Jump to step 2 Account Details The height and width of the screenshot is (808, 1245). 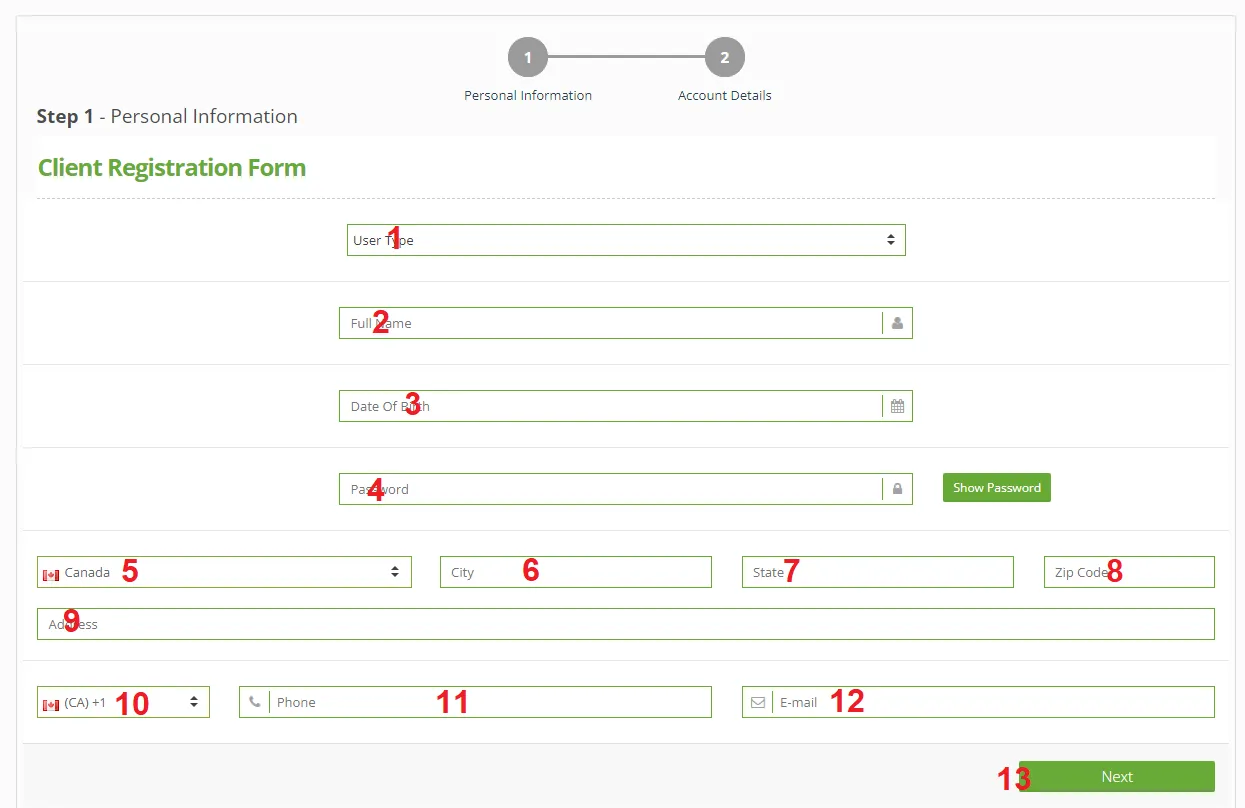(x=724, y=58)
